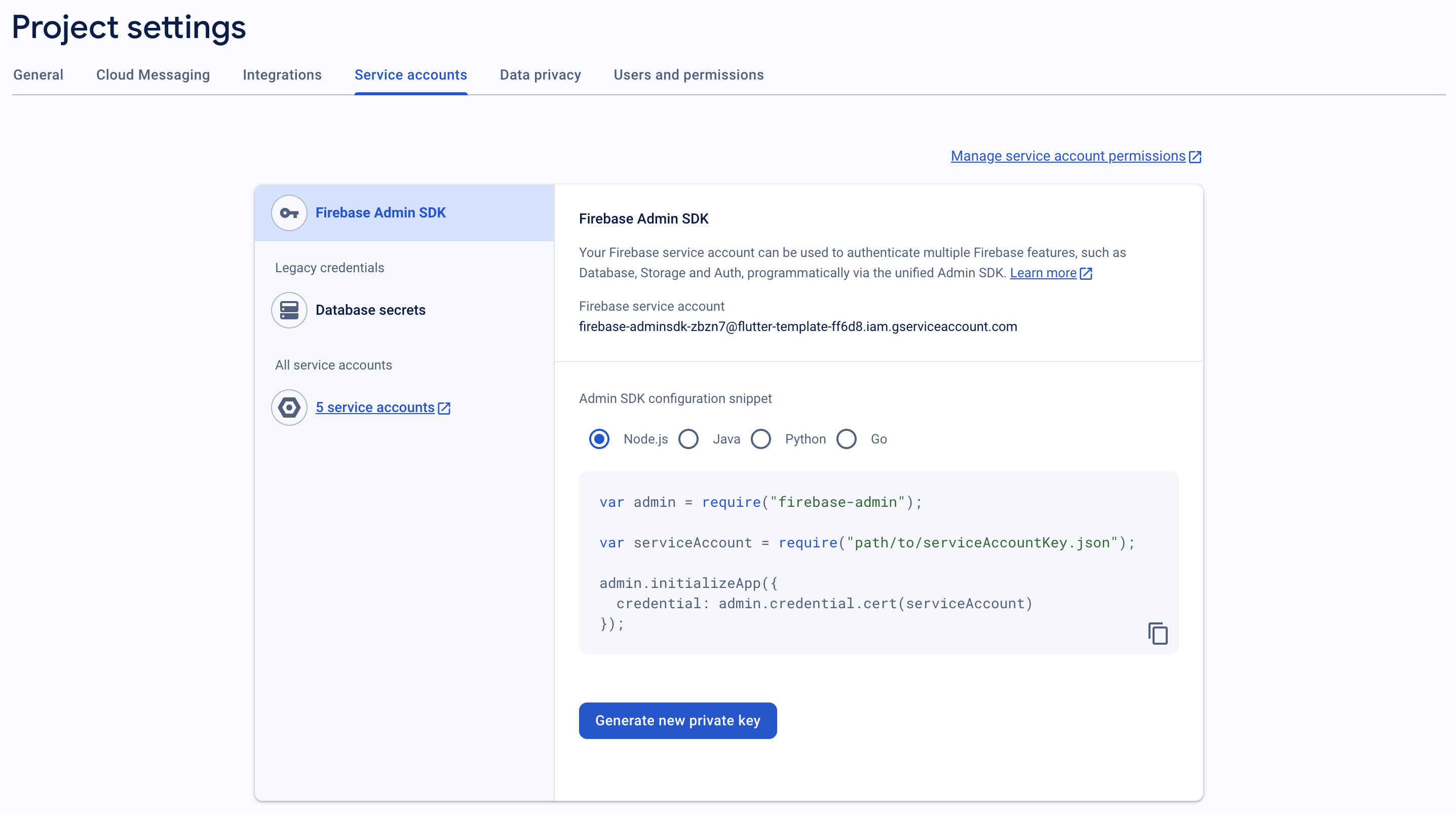Click external icon next to 5 service accounts

tap(444, 408)
